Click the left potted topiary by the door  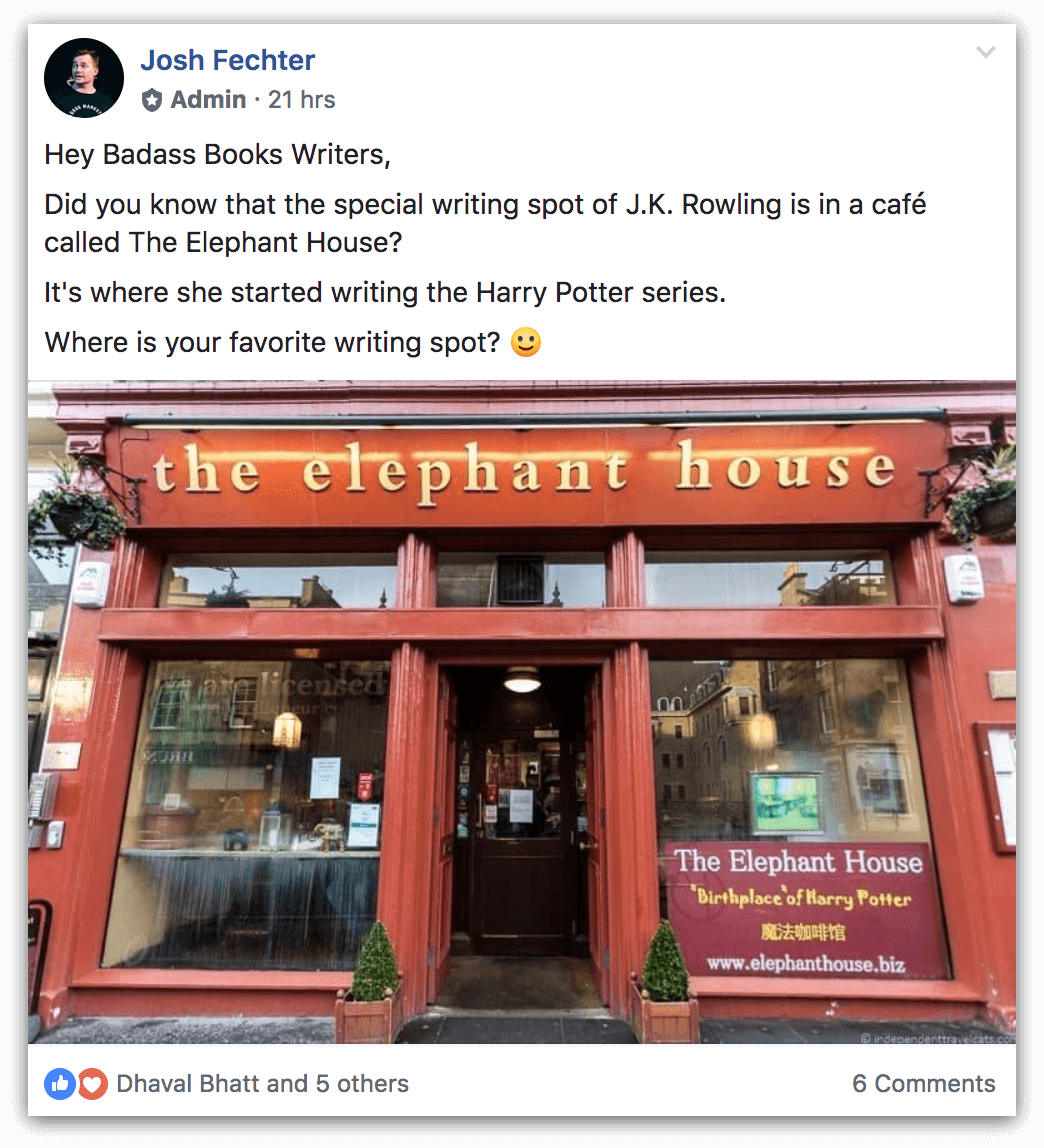tap(373, 981)
